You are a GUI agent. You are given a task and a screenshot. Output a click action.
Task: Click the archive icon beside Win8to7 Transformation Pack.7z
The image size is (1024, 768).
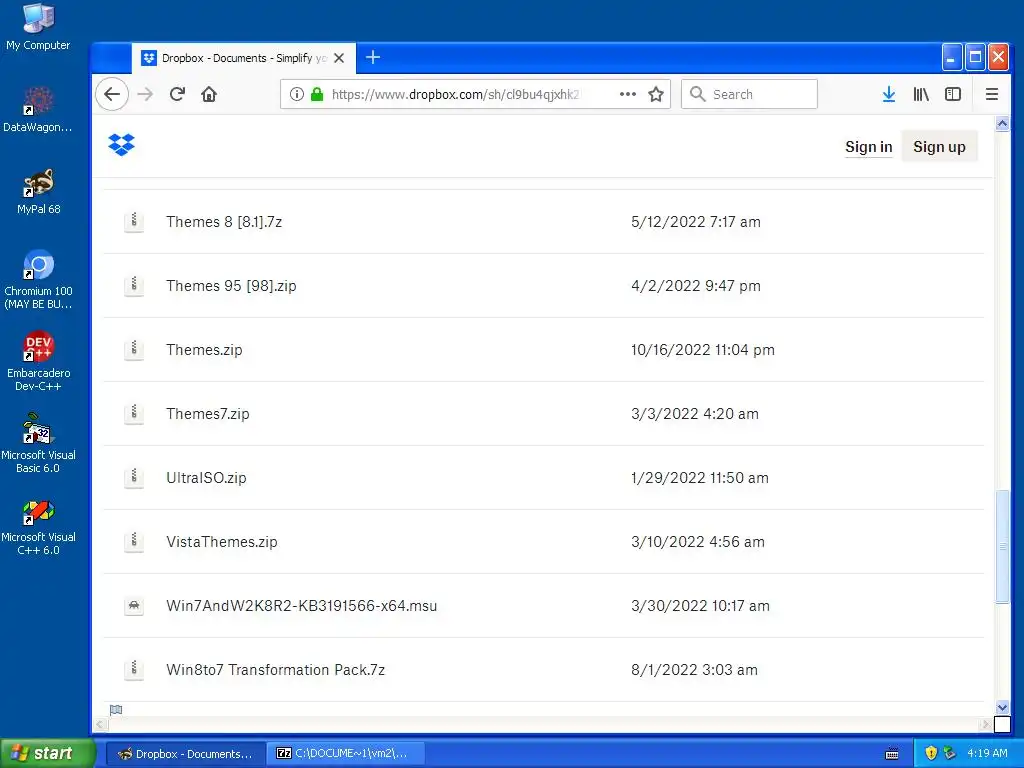(134, 669)
